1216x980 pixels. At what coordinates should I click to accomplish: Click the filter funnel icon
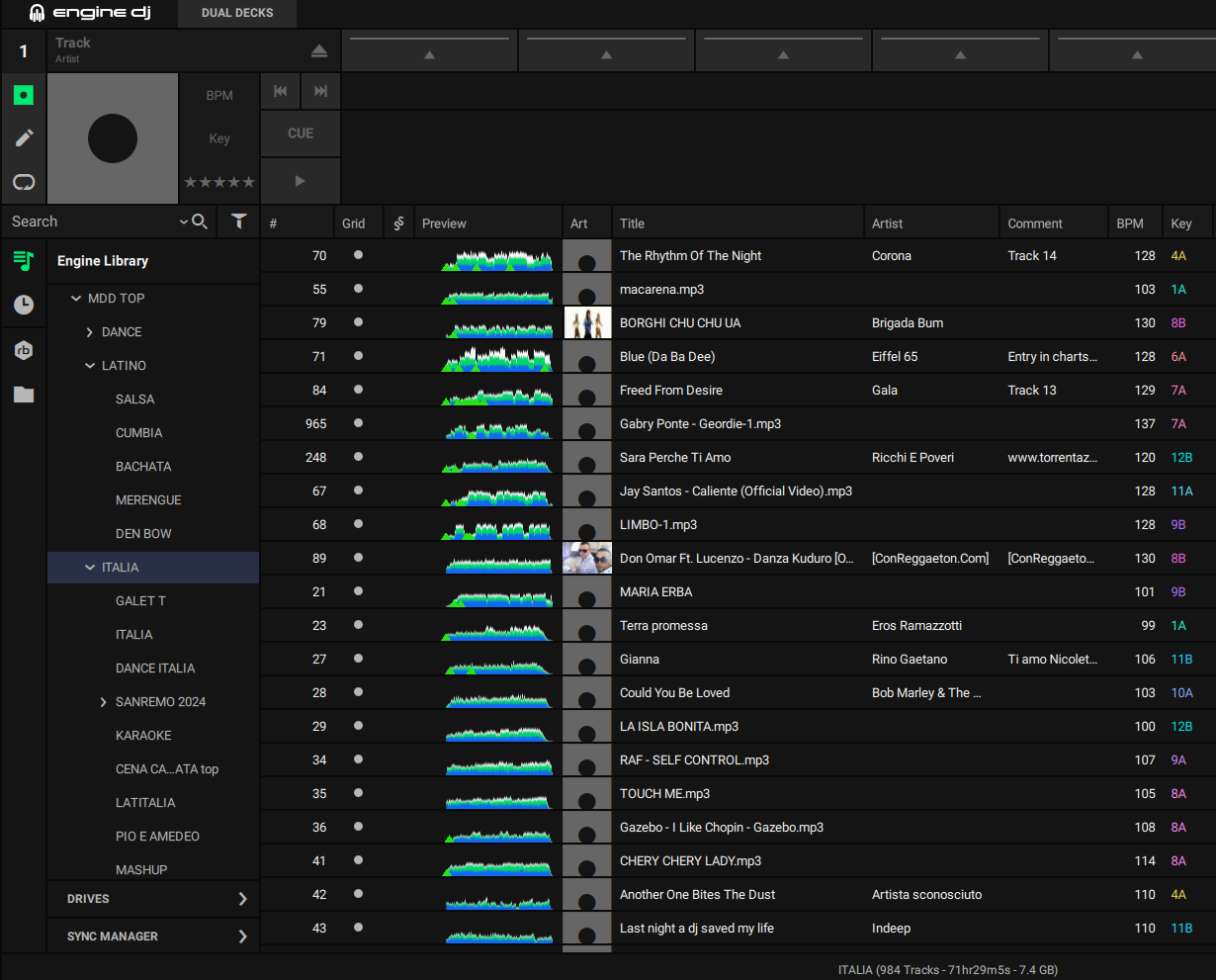pos(238,222)
